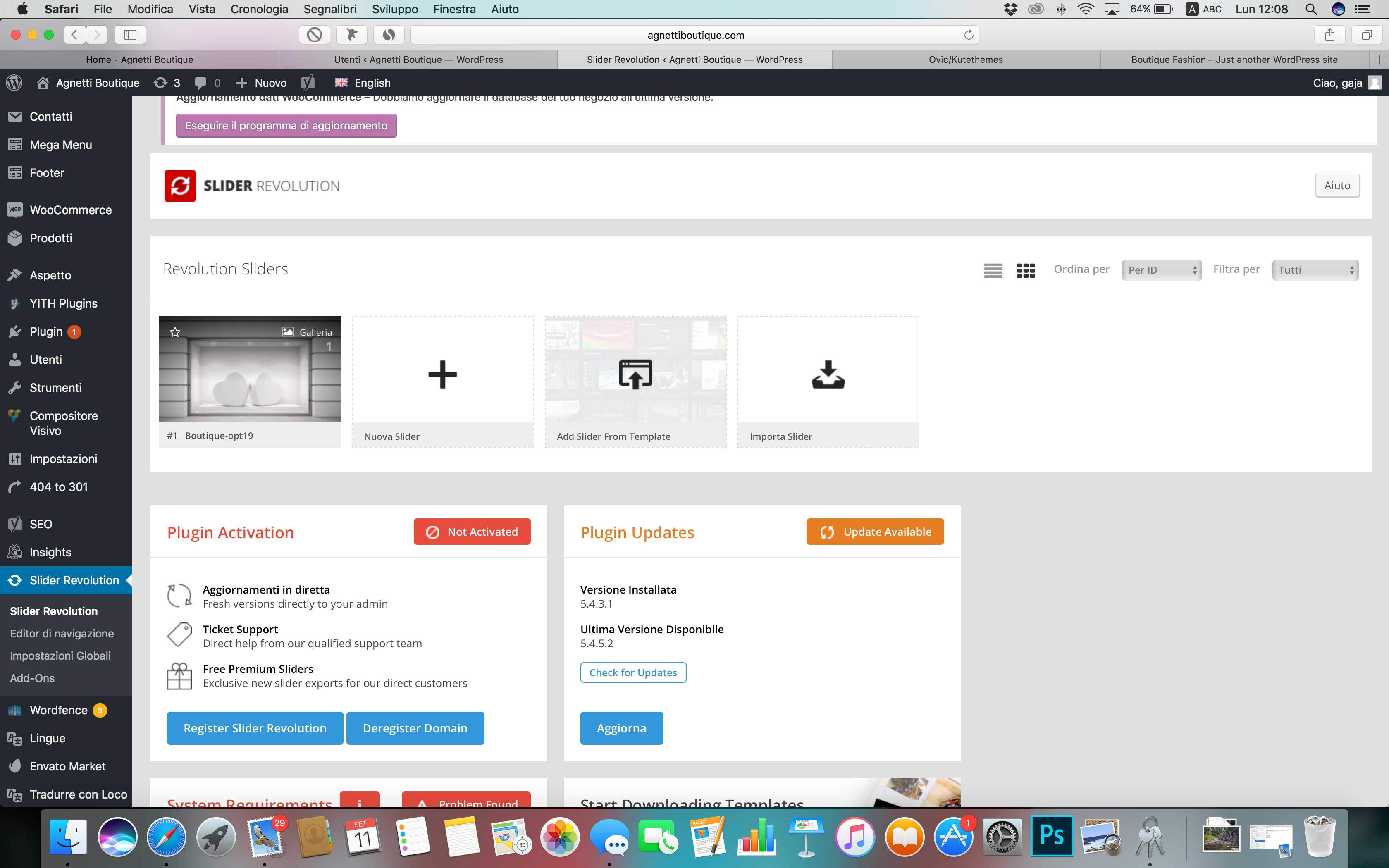This screenshot has height=868, width=1389.
Task: Go back with Safari back arrow
Action: (x=74, y=35)
